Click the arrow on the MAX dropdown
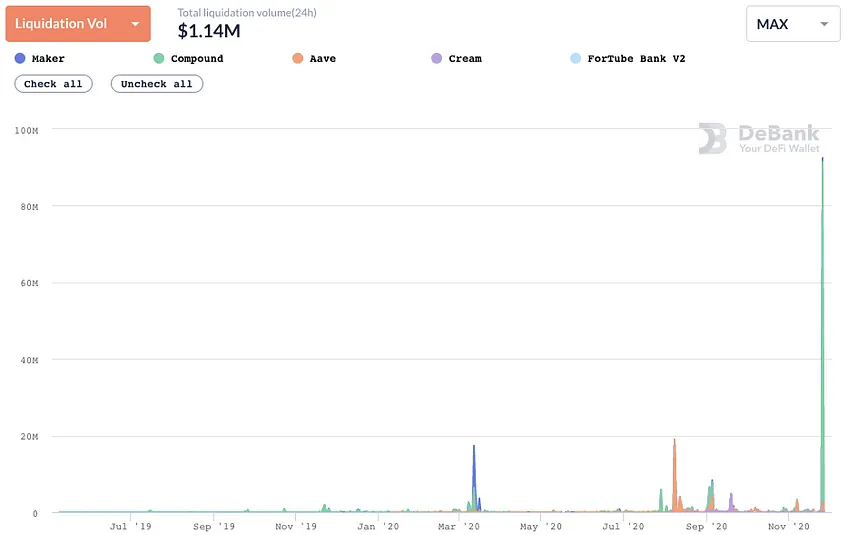 824,24
